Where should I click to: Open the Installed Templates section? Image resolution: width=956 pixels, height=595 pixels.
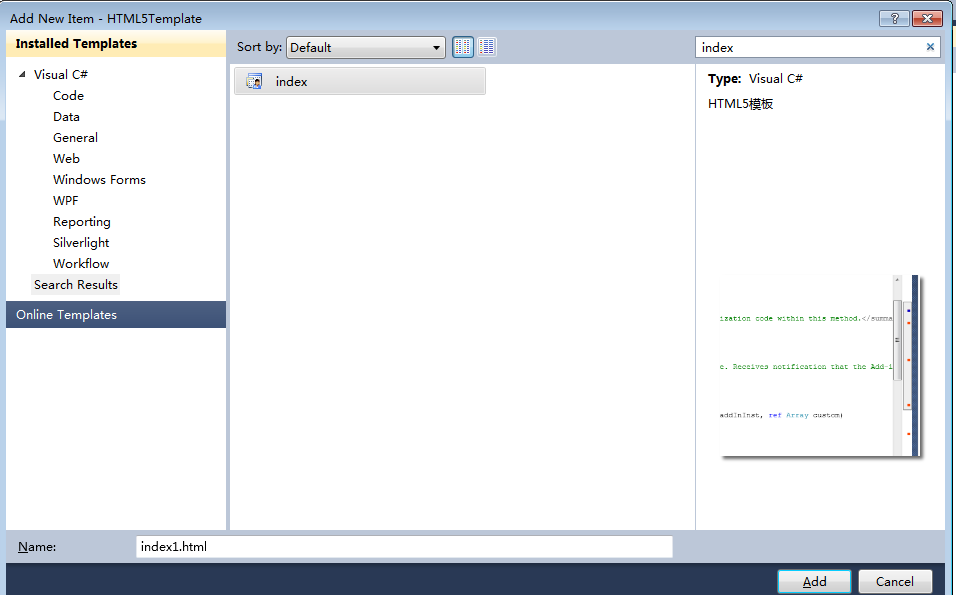click(116, 44)
